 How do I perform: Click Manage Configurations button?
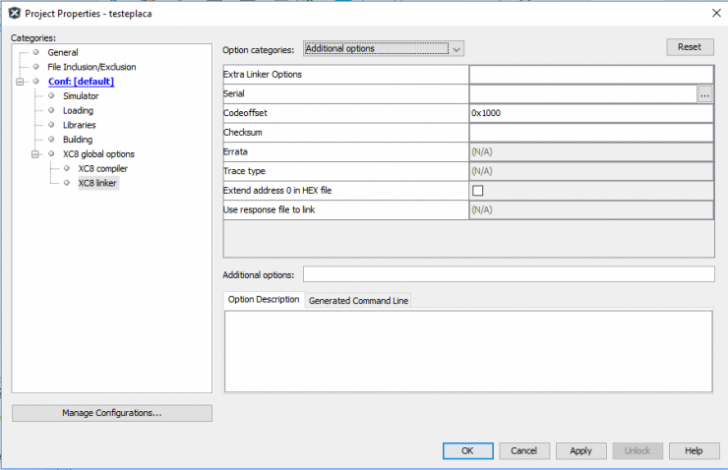pos(112,413)
